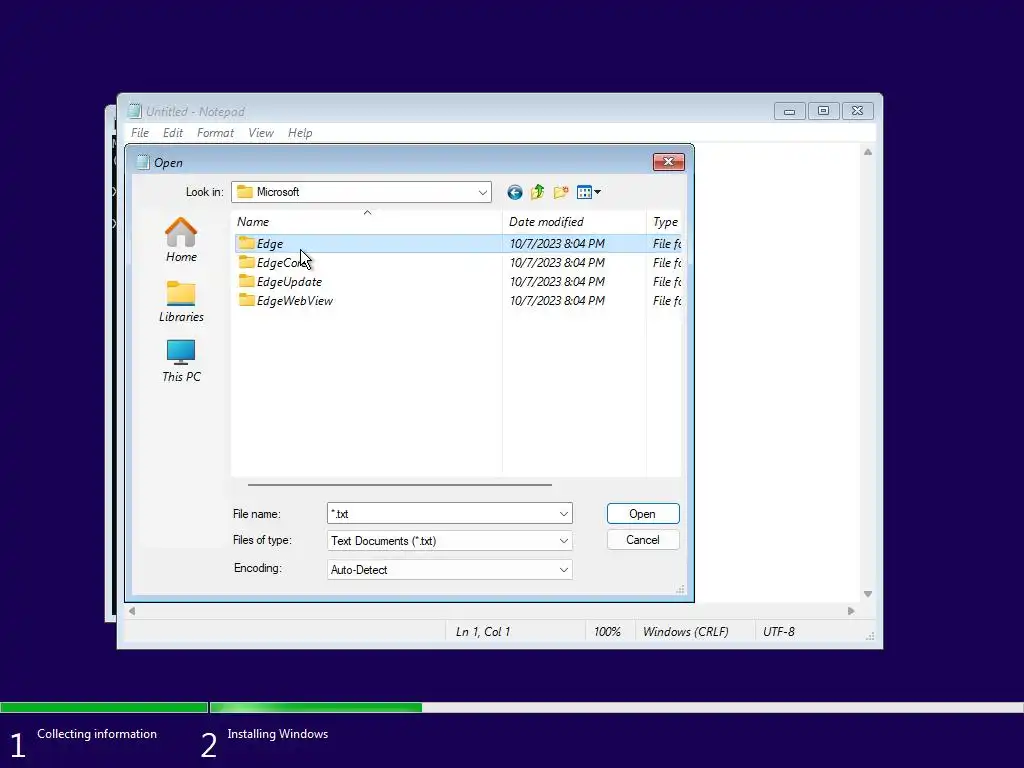
Task: Click Notepad's vertical scrollbar up arrow
Action: point(868,152)
